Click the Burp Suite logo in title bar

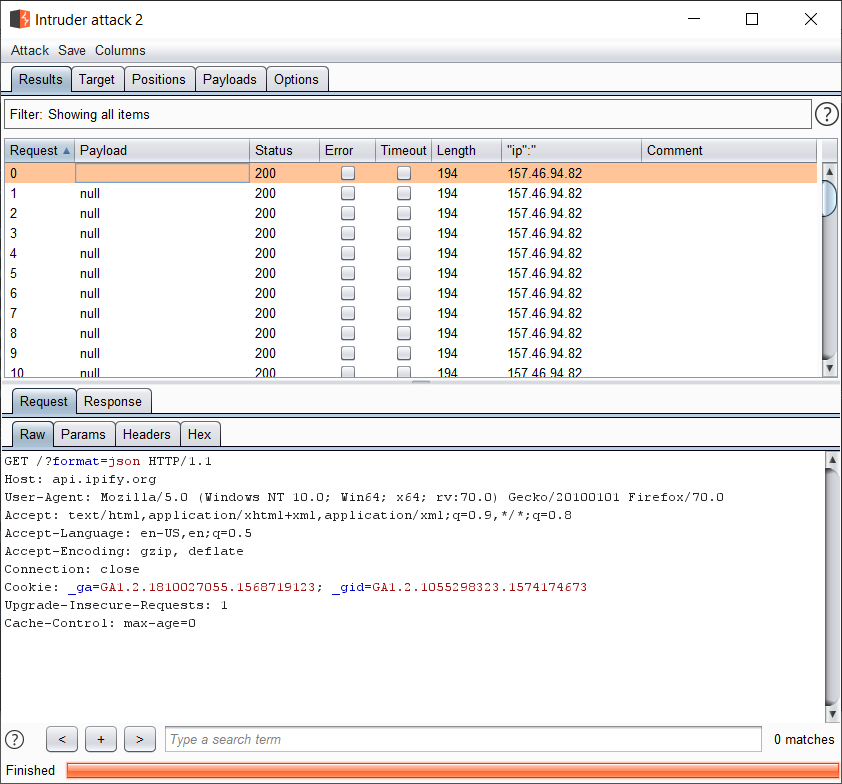[20, 19]
